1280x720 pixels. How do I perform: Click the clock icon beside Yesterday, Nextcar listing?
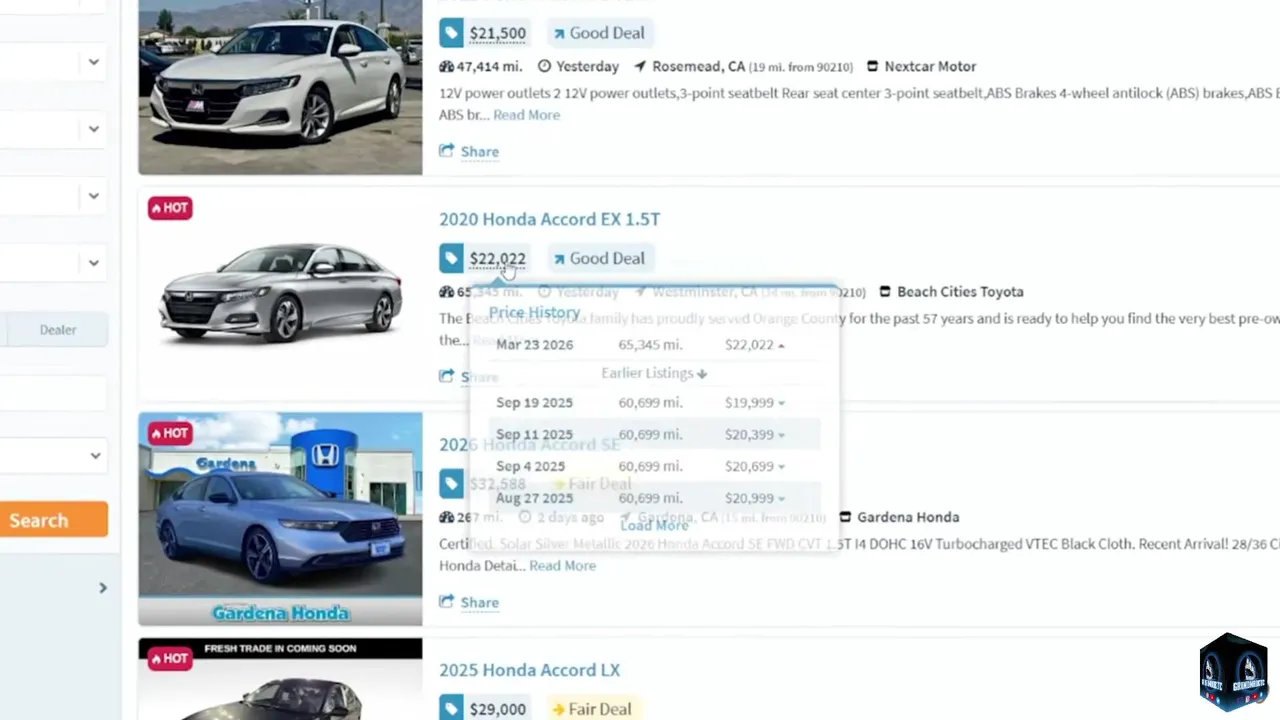pyautogui.click(x=544, y=66)
